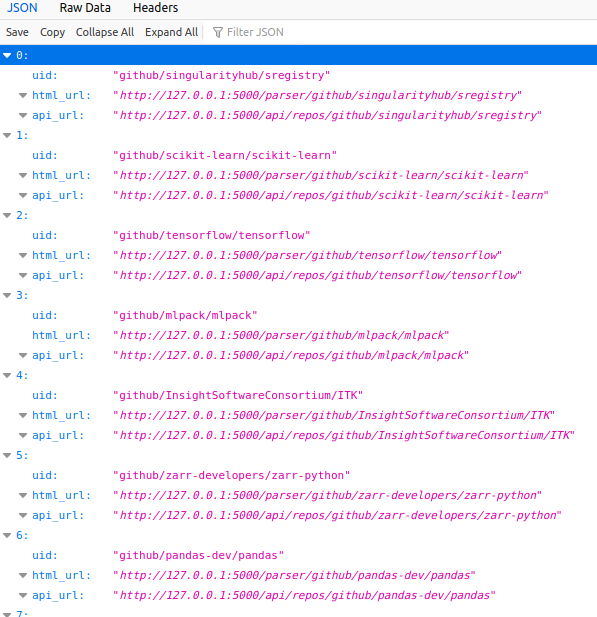This screenshot has height=617, width=597.
Task: Select uid value "github/InsightSoftwareConsortium/ITK"
Action: 238,395
